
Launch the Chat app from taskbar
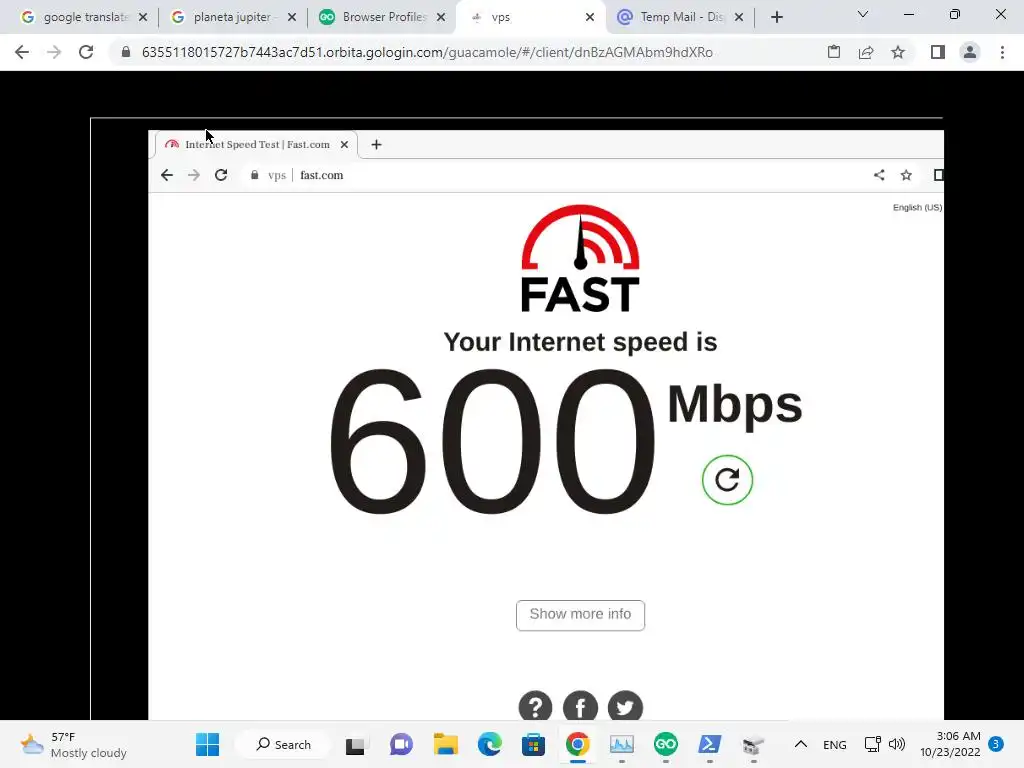click(x=401, y=744)
